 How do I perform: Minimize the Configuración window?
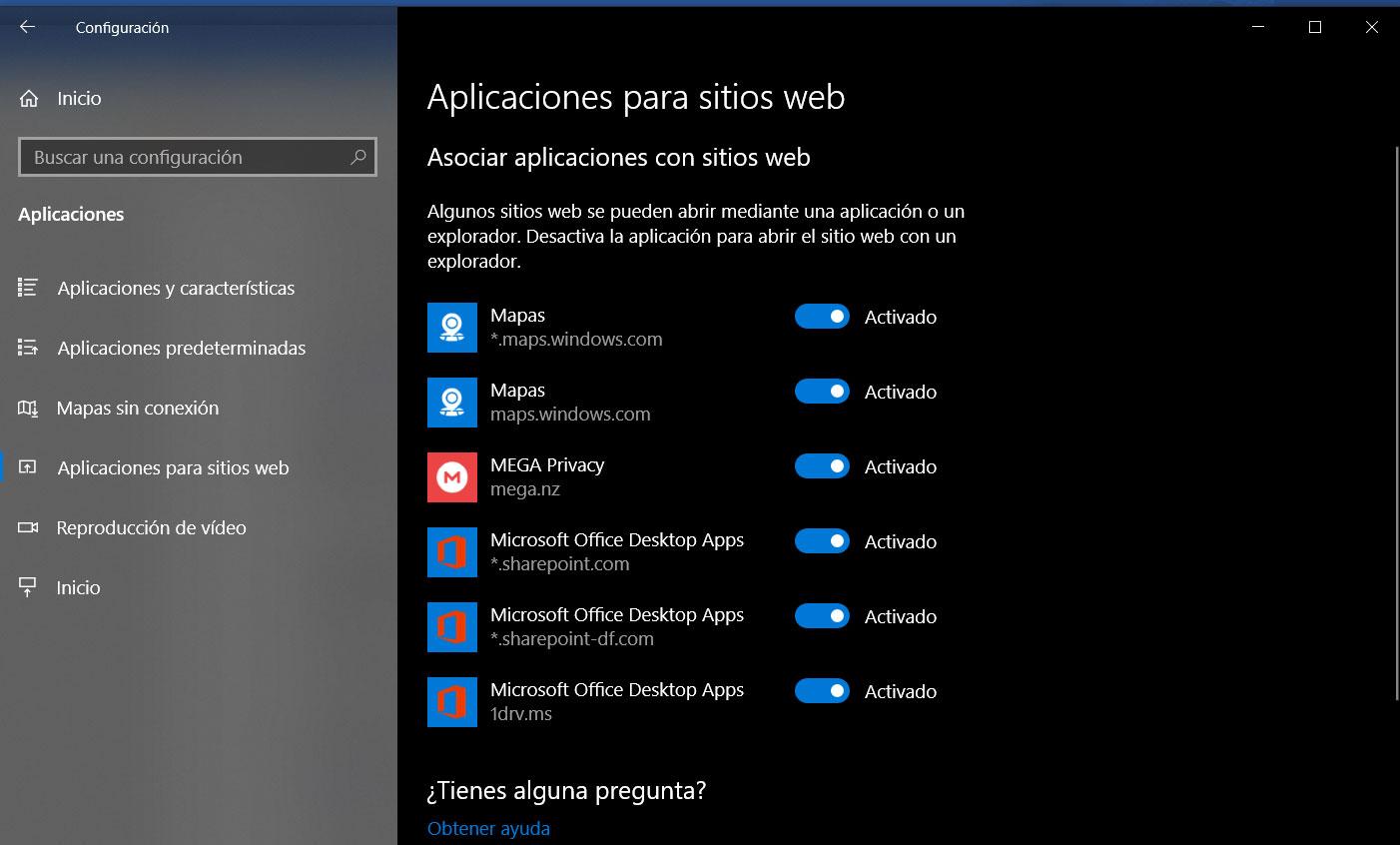click(x=1258, y=28)
